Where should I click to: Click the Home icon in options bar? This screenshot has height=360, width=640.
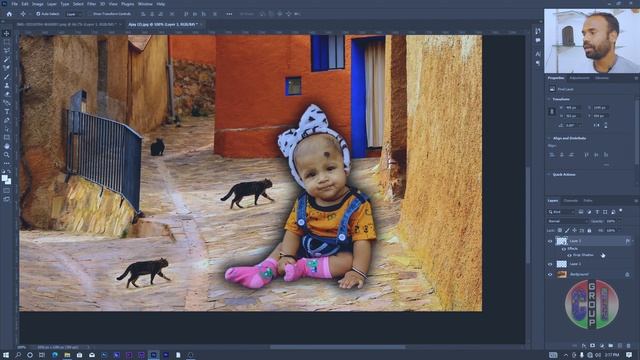pyautogui.click(x=9, y=14)
